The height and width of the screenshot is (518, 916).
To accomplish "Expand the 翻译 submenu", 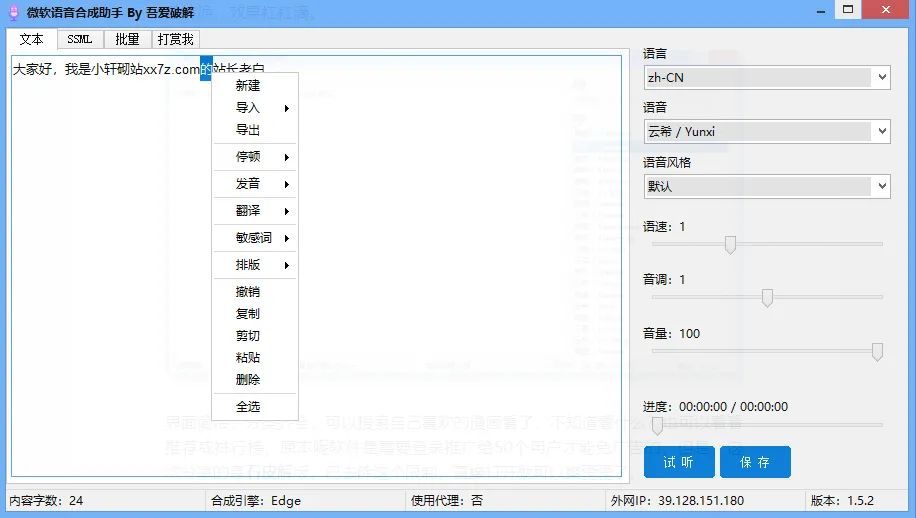I will (255, 211).
